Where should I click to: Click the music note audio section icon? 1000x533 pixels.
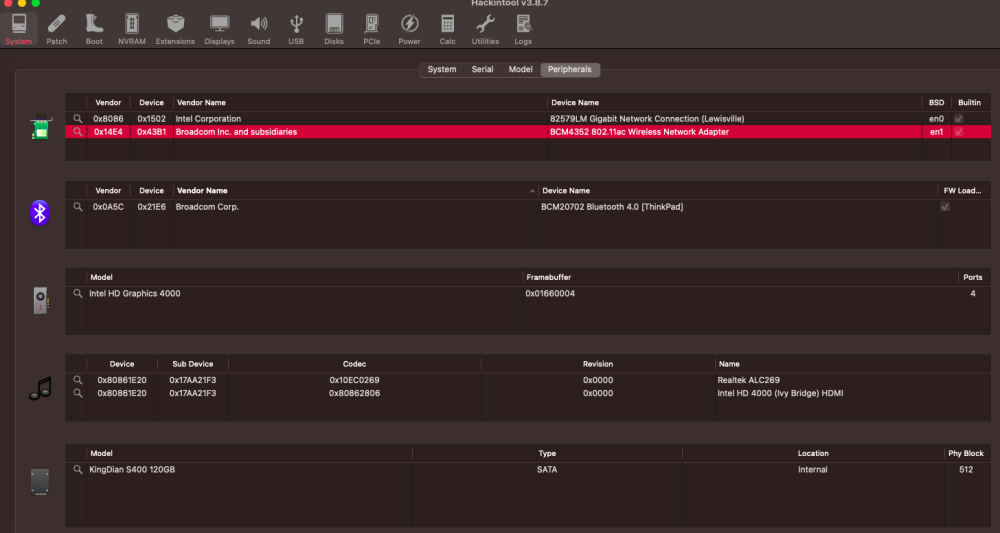tap(40, 388)
